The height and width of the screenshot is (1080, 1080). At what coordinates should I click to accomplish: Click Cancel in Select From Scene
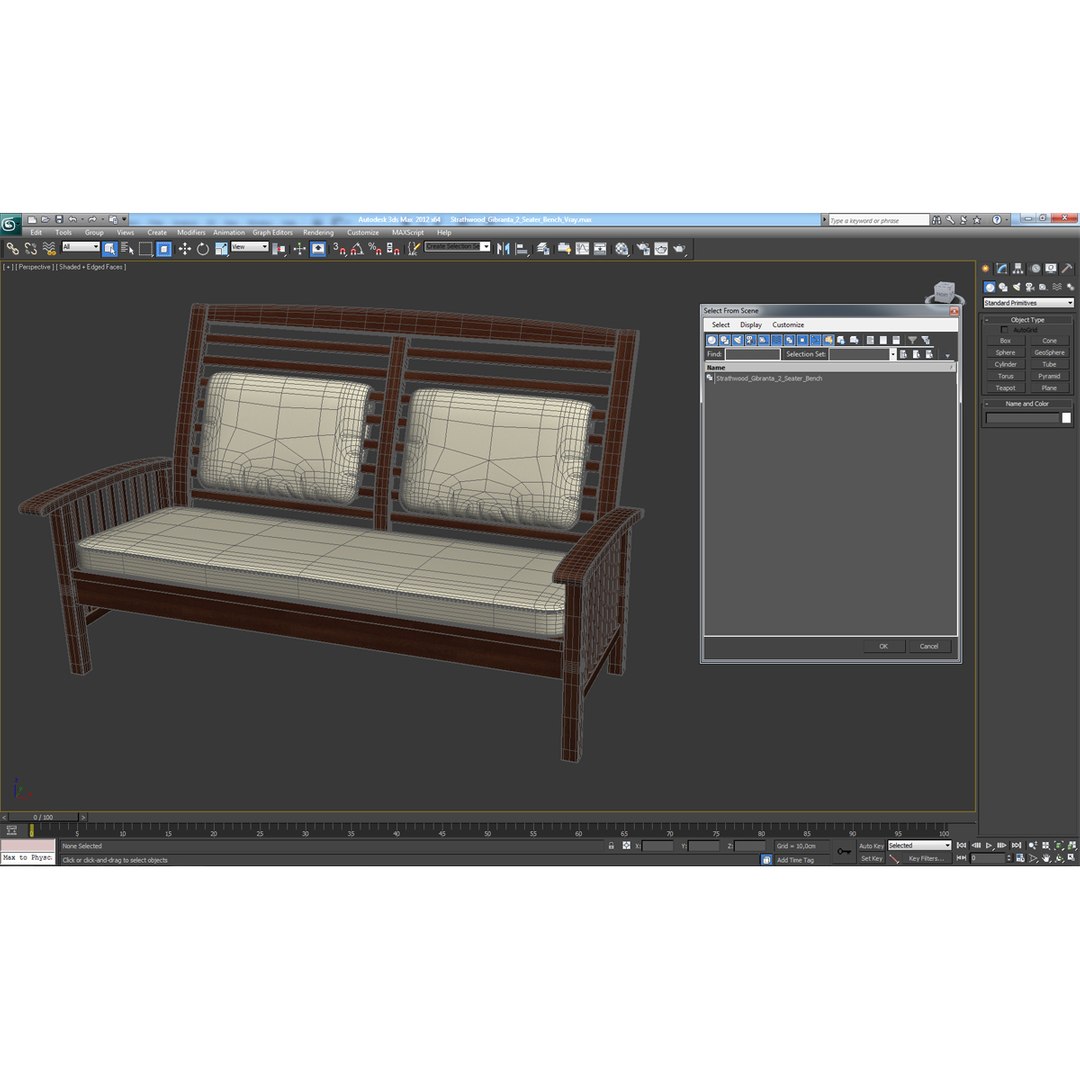928,646
